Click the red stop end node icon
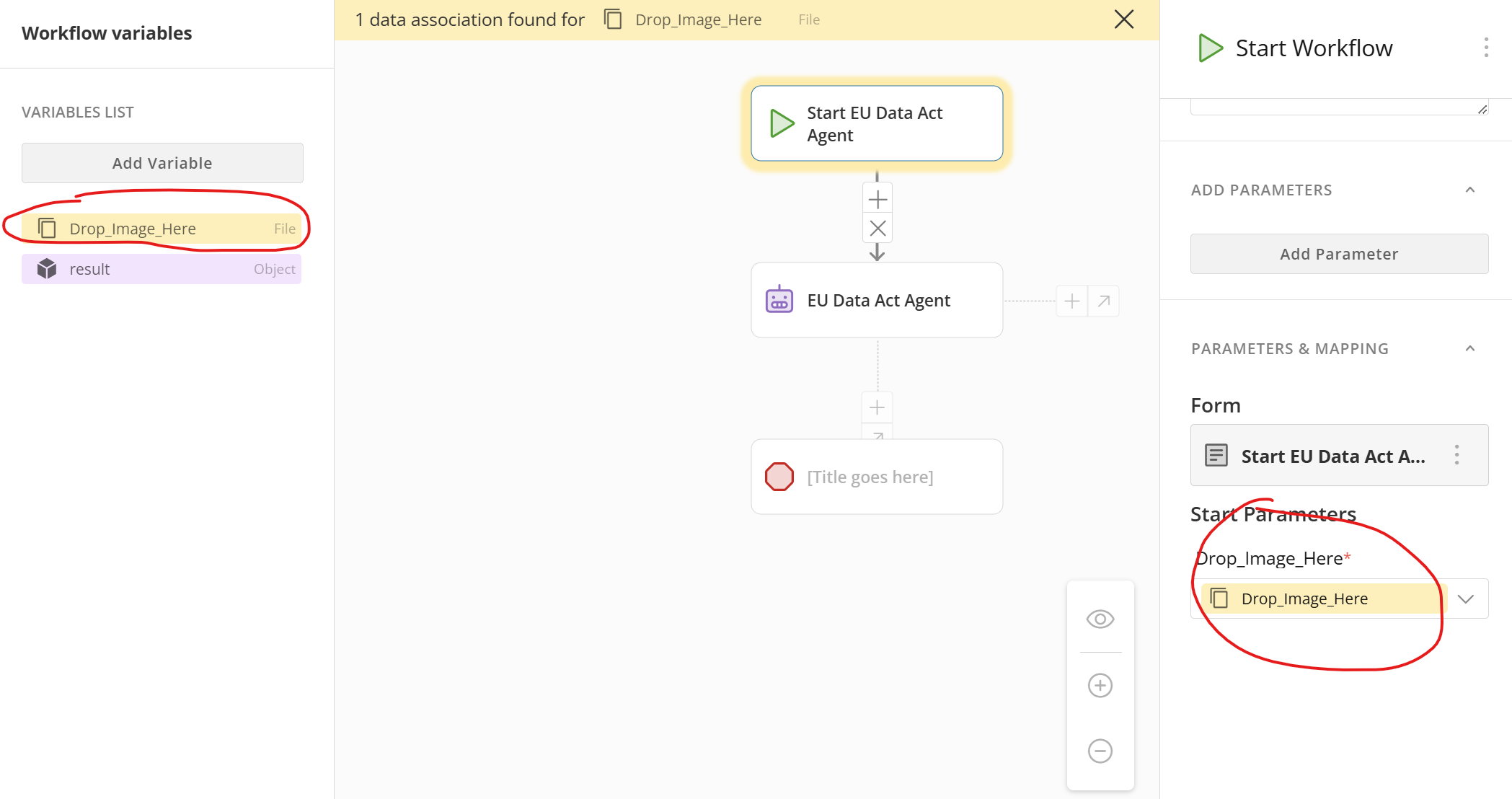This screenshot has width=1512, height=799. tap(779, 477)
